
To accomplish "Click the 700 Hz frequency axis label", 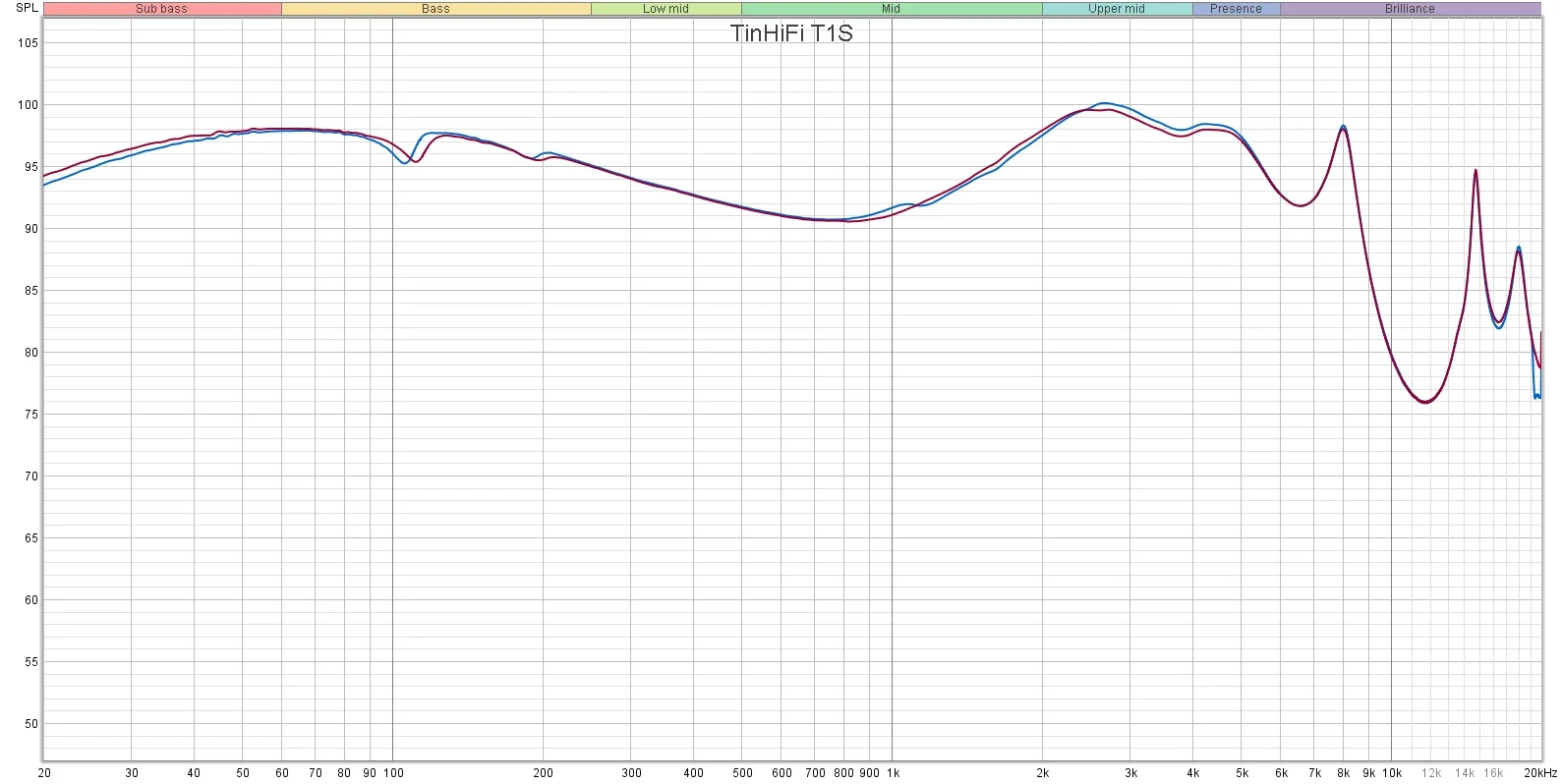I will tap(815, 773).
